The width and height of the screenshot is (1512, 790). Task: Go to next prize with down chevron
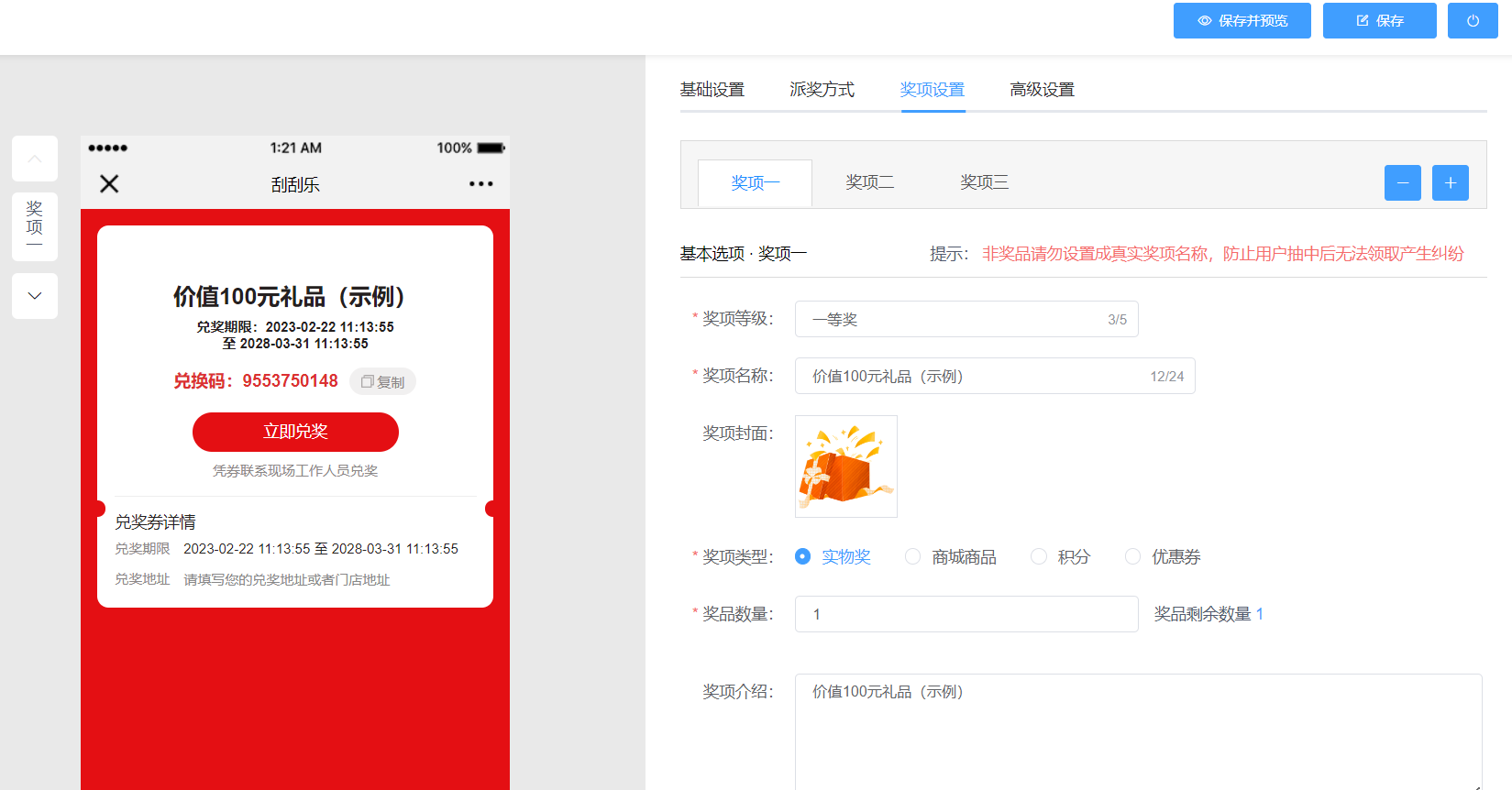[35, 296]
